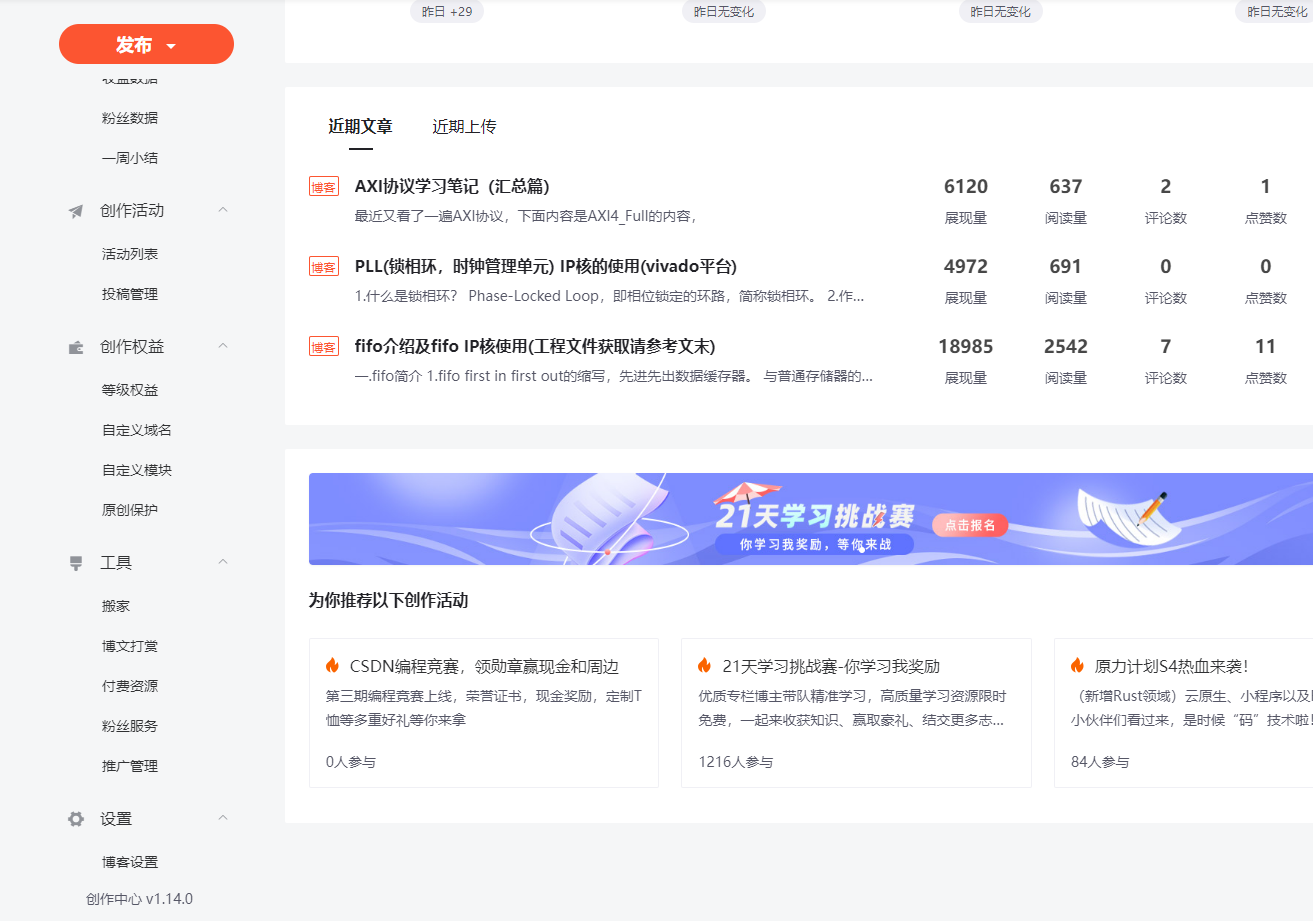Click the 点击报名 button on the banner
The image size is (1313, 921).
coord(968,525)
